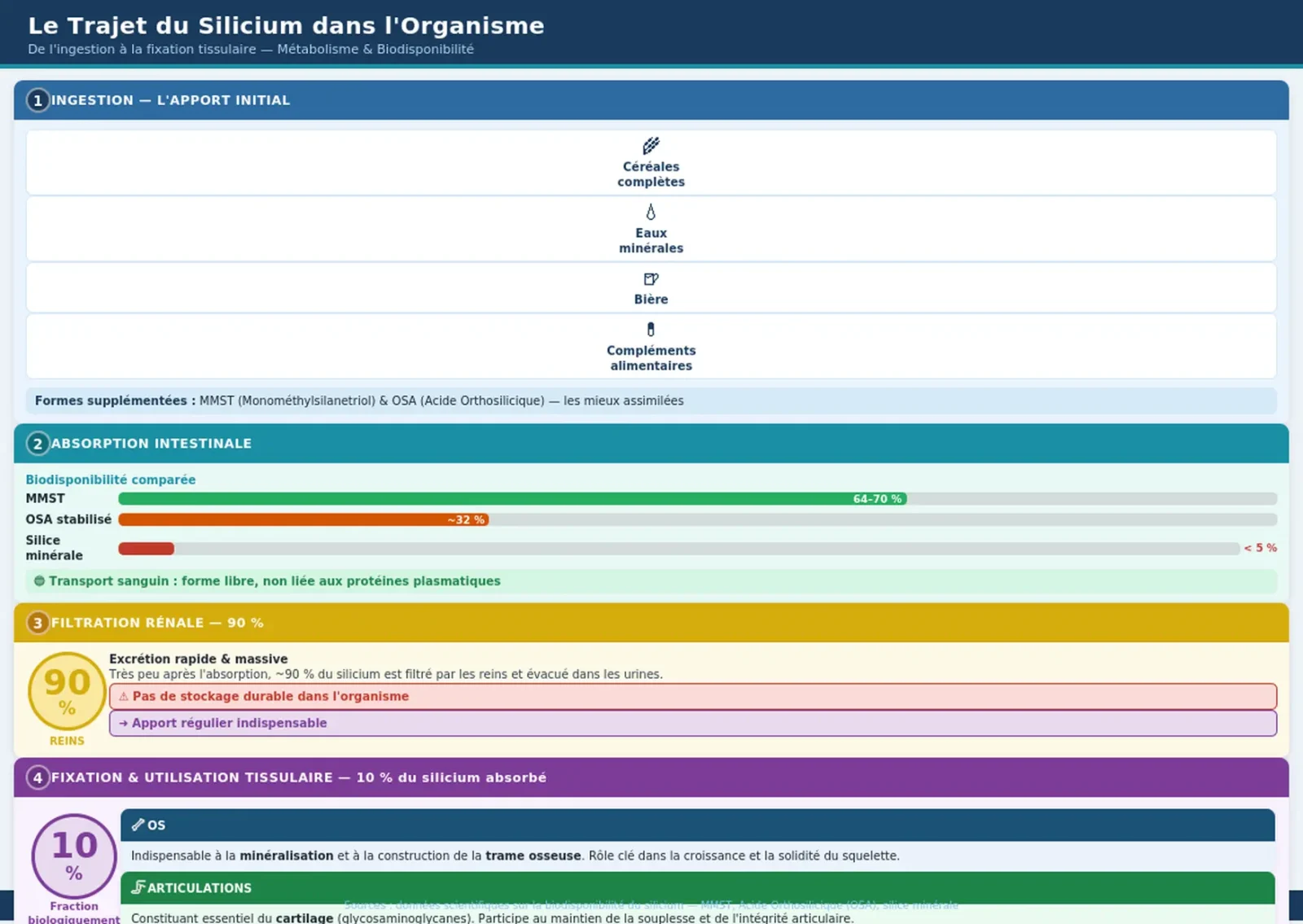Image resolution: width=1303 pixels, height=924 pixels.
Task: Click the green dot before Transport sanguin
Action: pos(39,581)
